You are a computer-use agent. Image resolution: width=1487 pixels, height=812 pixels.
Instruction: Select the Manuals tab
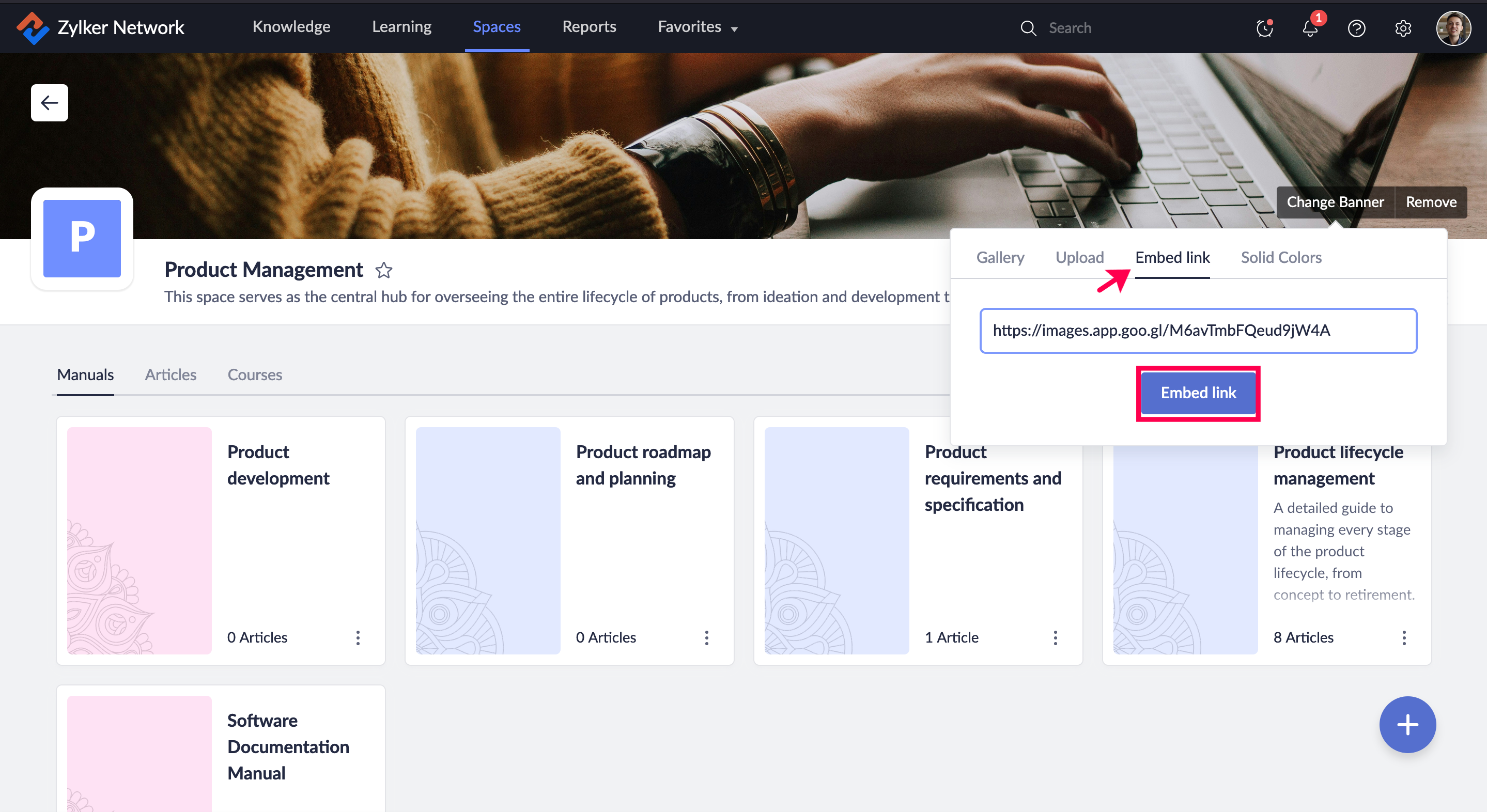tap(85, 374)
